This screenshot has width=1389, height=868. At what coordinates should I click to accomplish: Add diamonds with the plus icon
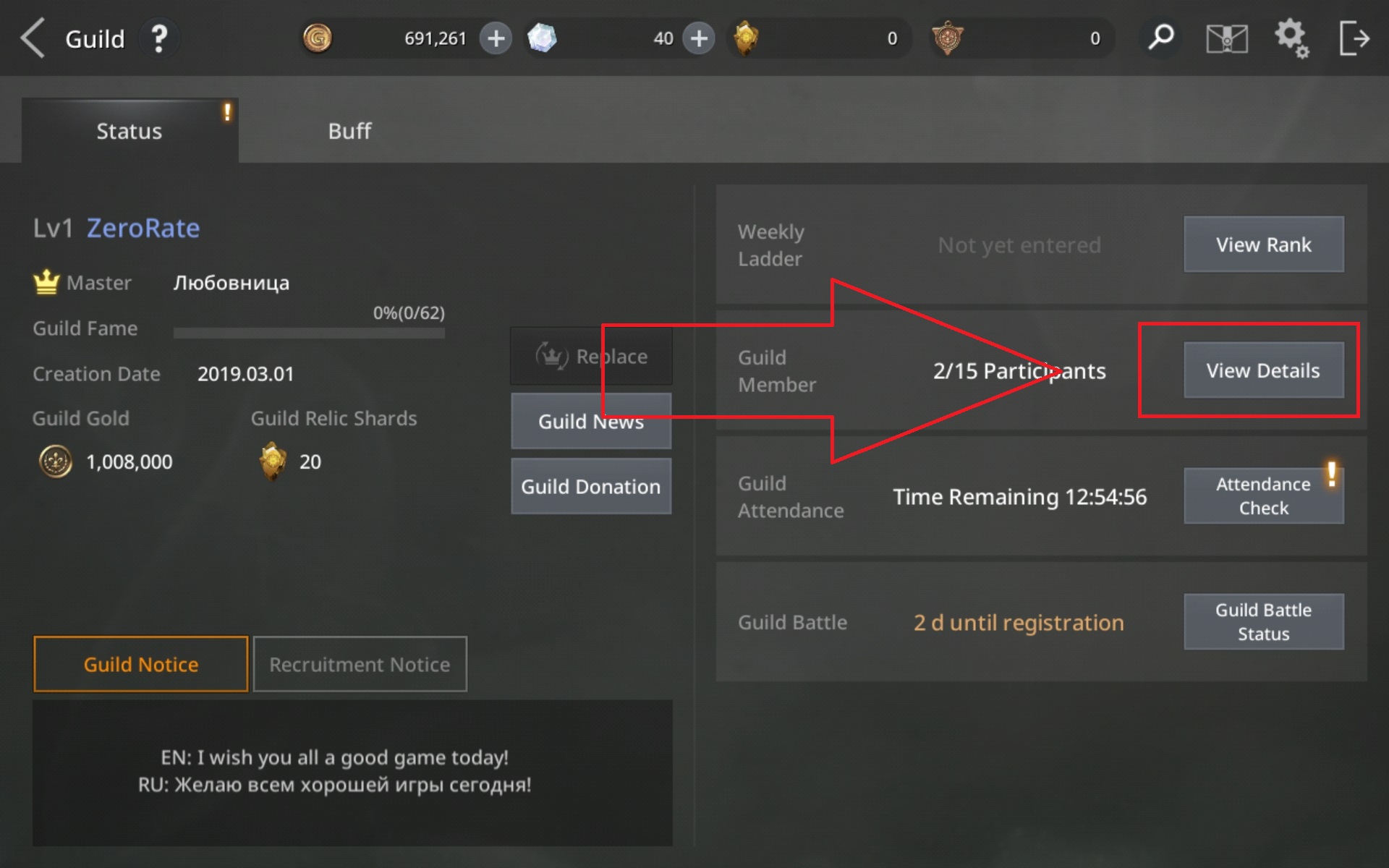coord(699,38)
